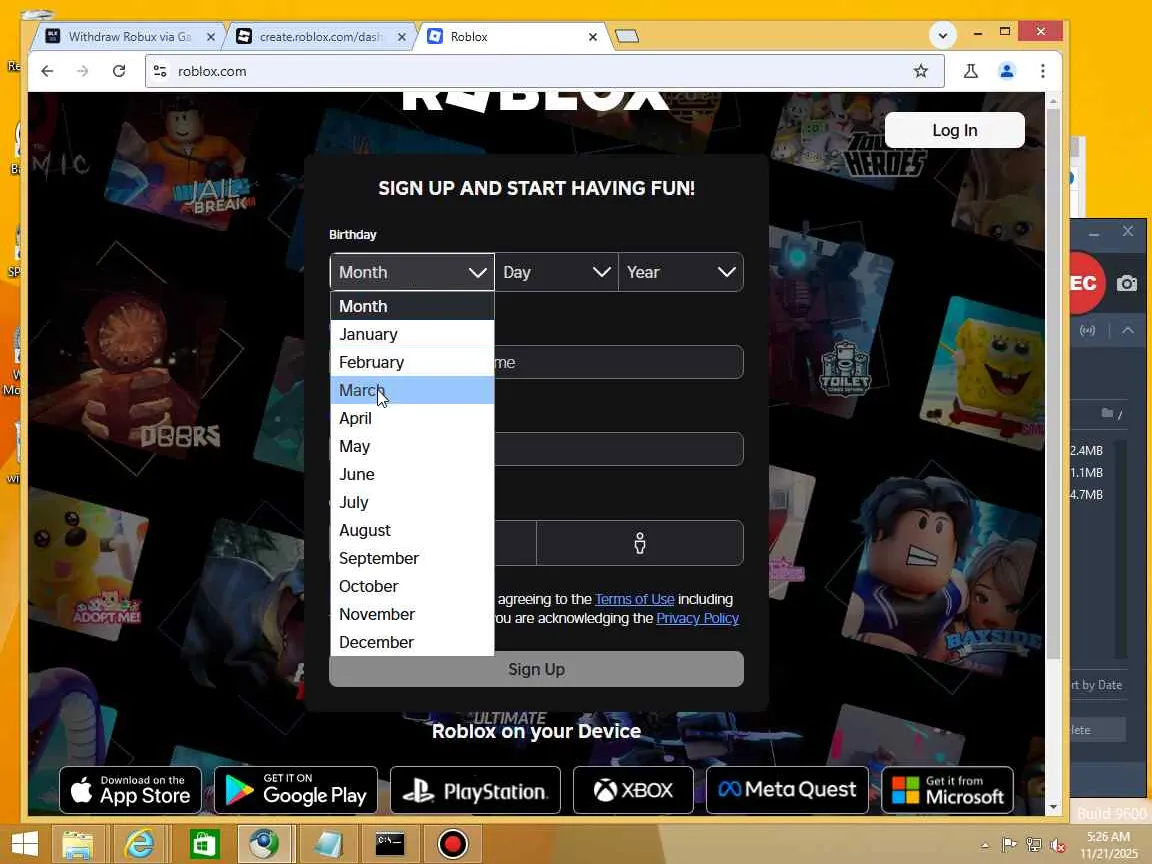Open the Chrome profile avatar
Screen dimensions: 1152x864
[1007, 71]
